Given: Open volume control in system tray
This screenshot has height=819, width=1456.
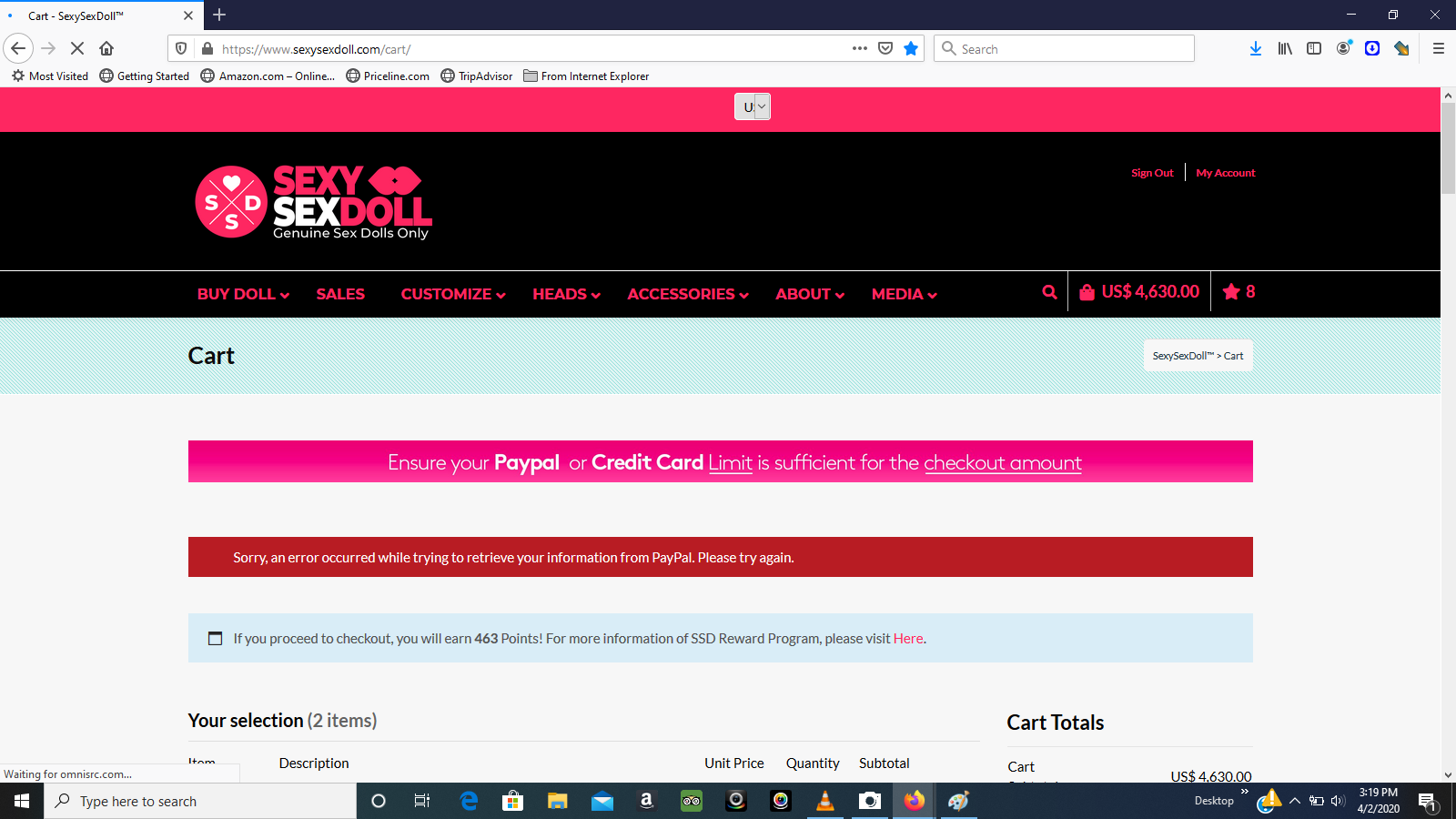Looking at the screenshot, I should point(1338,801).
